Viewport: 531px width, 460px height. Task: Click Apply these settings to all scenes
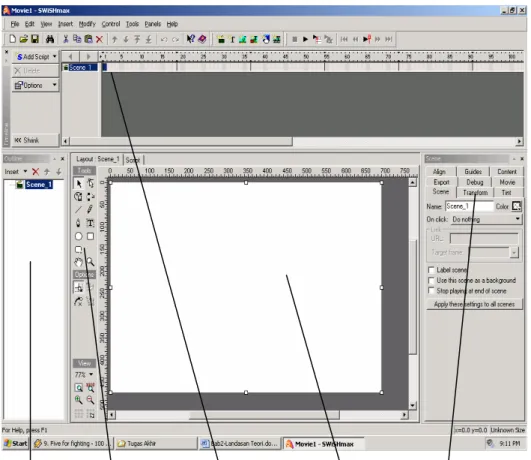tap(474, 304)
